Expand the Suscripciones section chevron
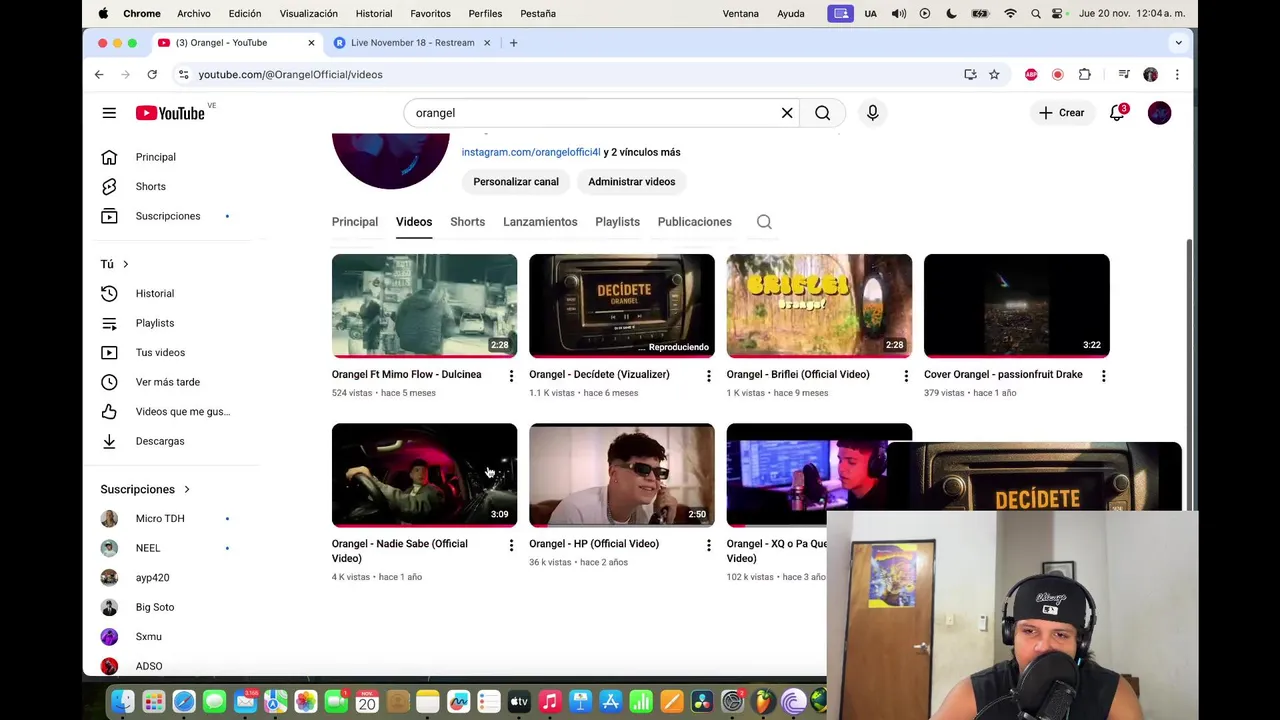The height and width of the screenshot is (720, 1280). click(x=186, y=489)
